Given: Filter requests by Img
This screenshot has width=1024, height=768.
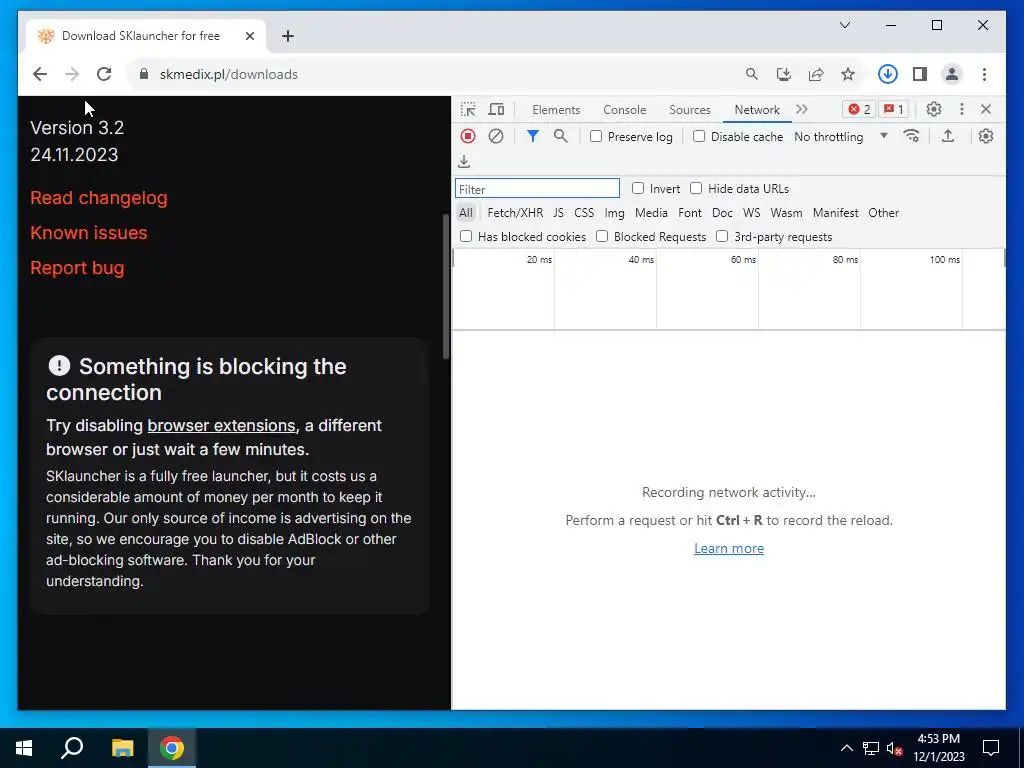Looking at the screenshot, I should 614,213.
